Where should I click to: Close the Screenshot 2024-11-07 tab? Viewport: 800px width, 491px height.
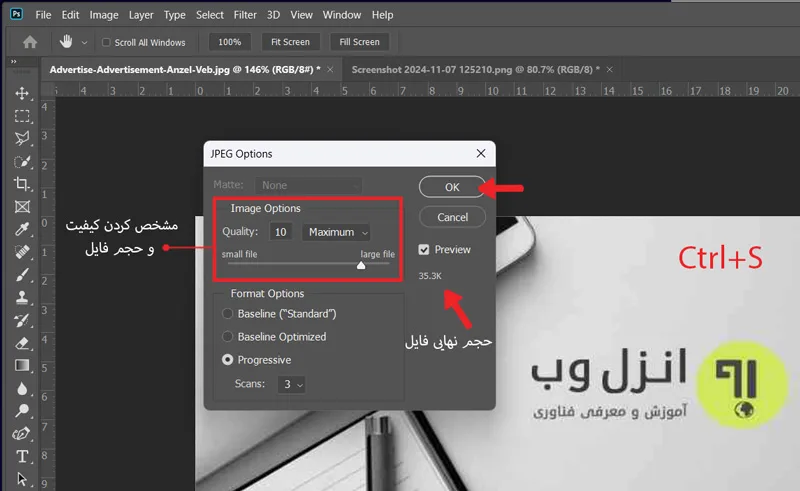[x=609, y=69]
